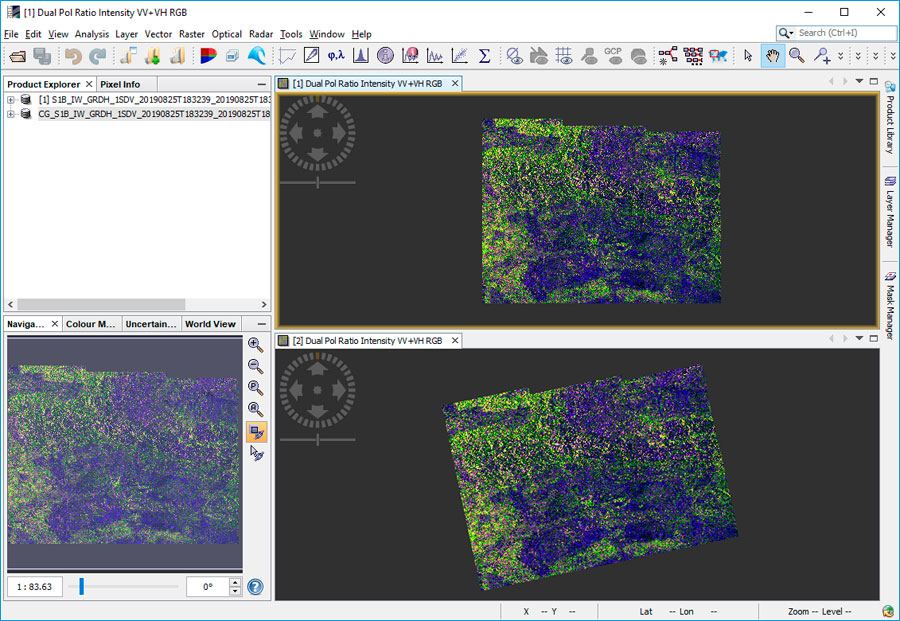The width and height of the screenshot is (900, 621).
Task: Select the Panning hand tool
Action: tap(772, 56)
